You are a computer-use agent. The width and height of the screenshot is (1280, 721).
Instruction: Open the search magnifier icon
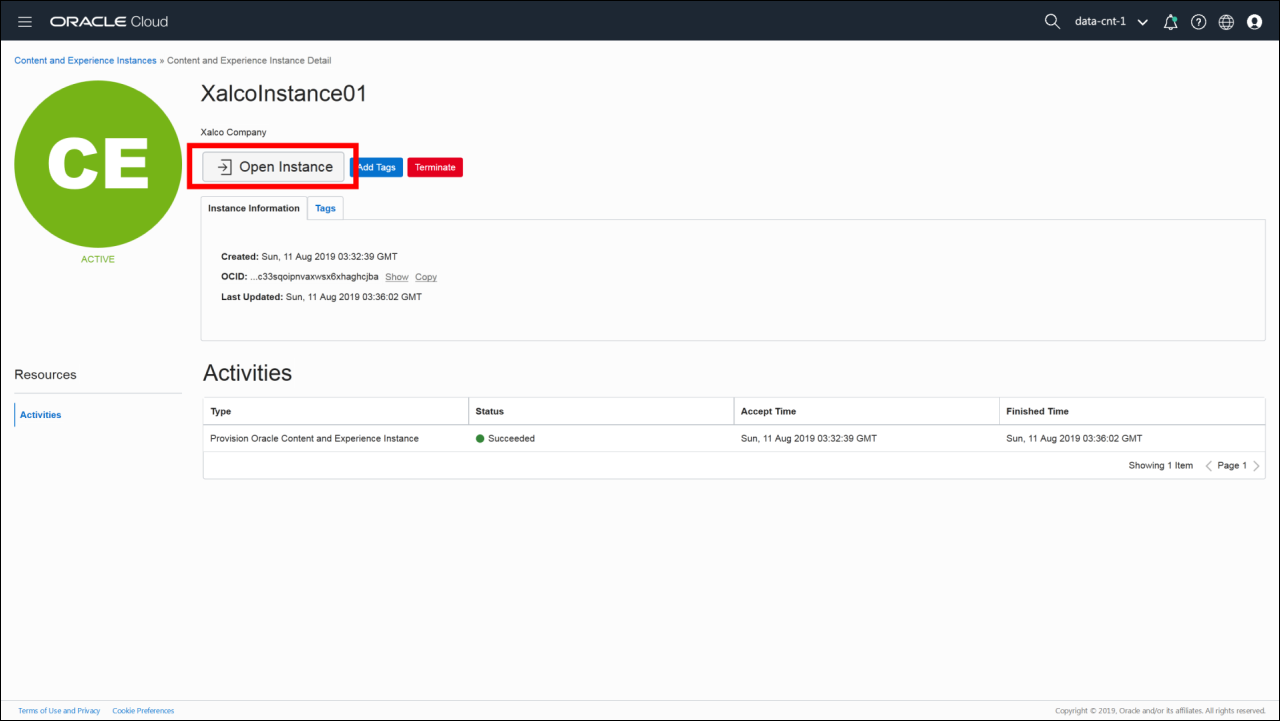pyautogui.click(x=1052, y=21)
